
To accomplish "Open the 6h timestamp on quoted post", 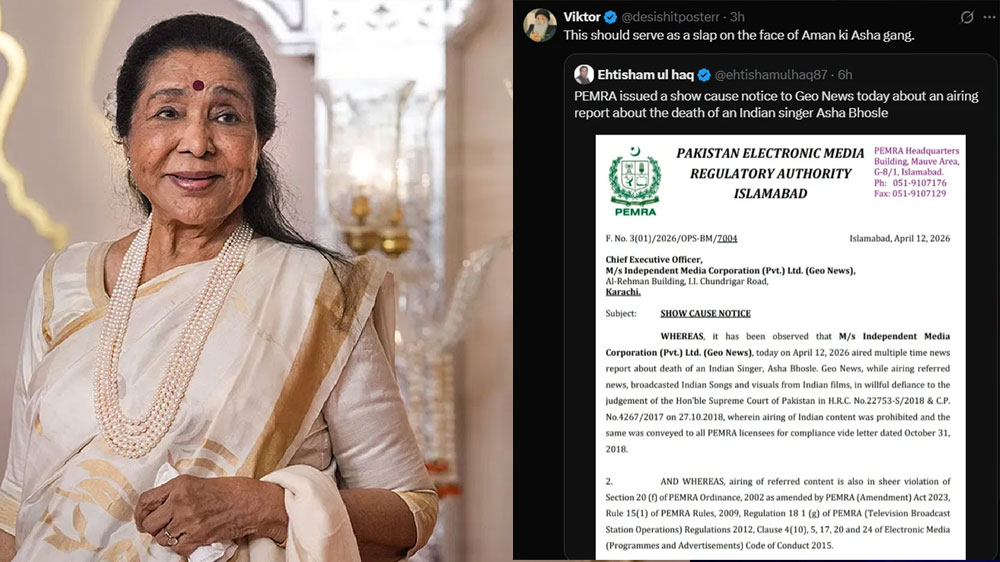I will pyautogui.click(x=845, y=75).
